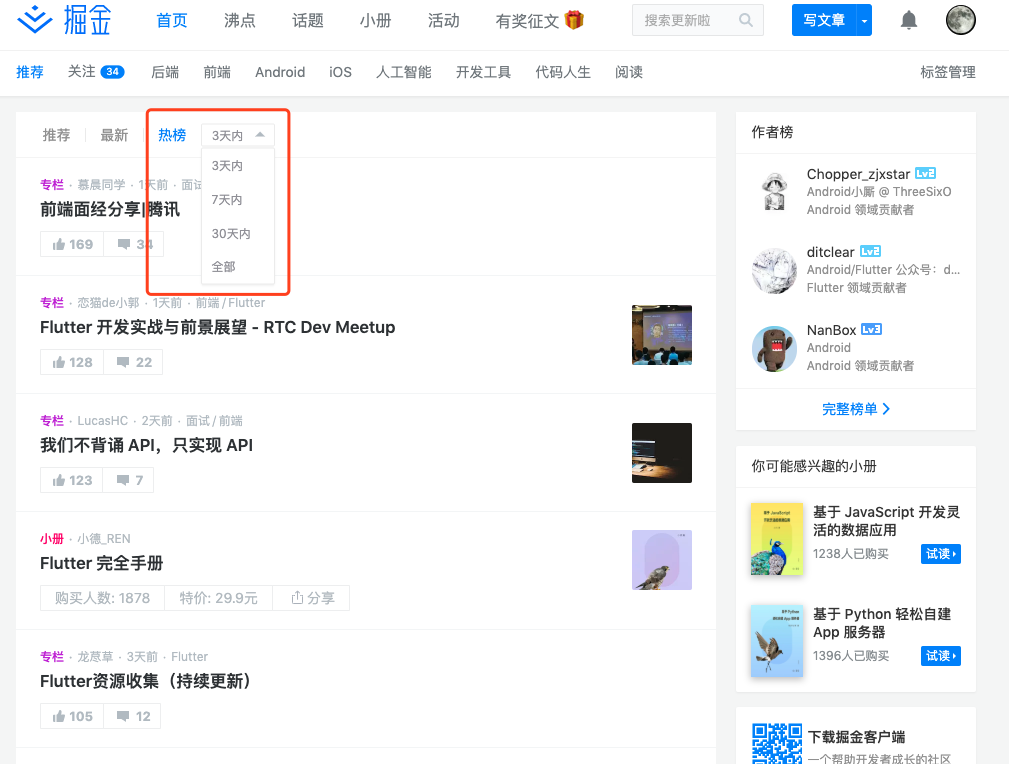Like the post 前端面经分享|腾讯
This screenshot has width=1009, height=764.
71,243
